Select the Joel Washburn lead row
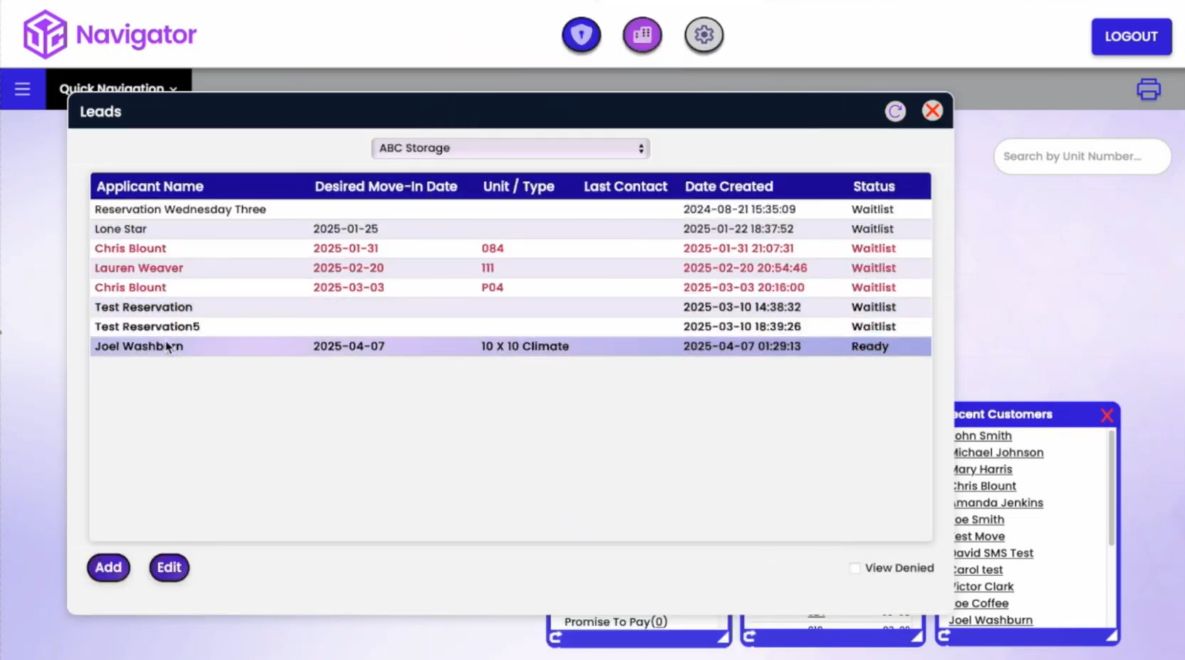The height and width of the screenshot is (660, 1185). pyautogui.click(x=510, y=346)
